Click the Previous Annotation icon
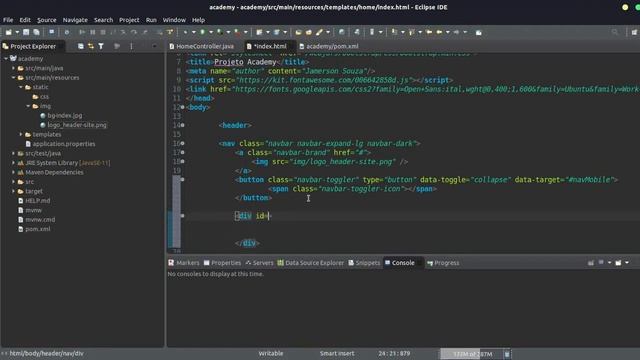640x360 pixels. (411, 32)
